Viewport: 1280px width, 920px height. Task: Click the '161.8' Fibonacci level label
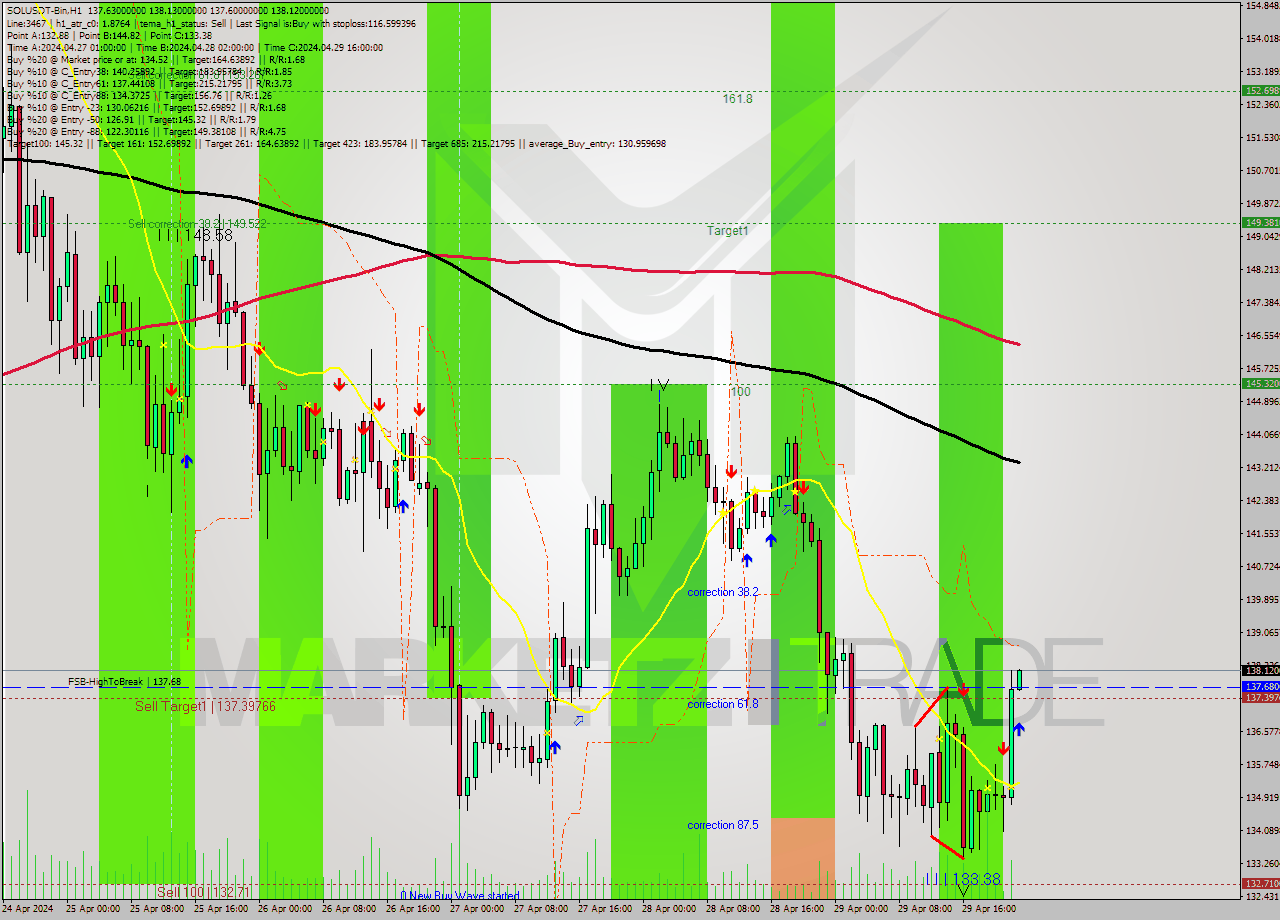tap(738, 99)
